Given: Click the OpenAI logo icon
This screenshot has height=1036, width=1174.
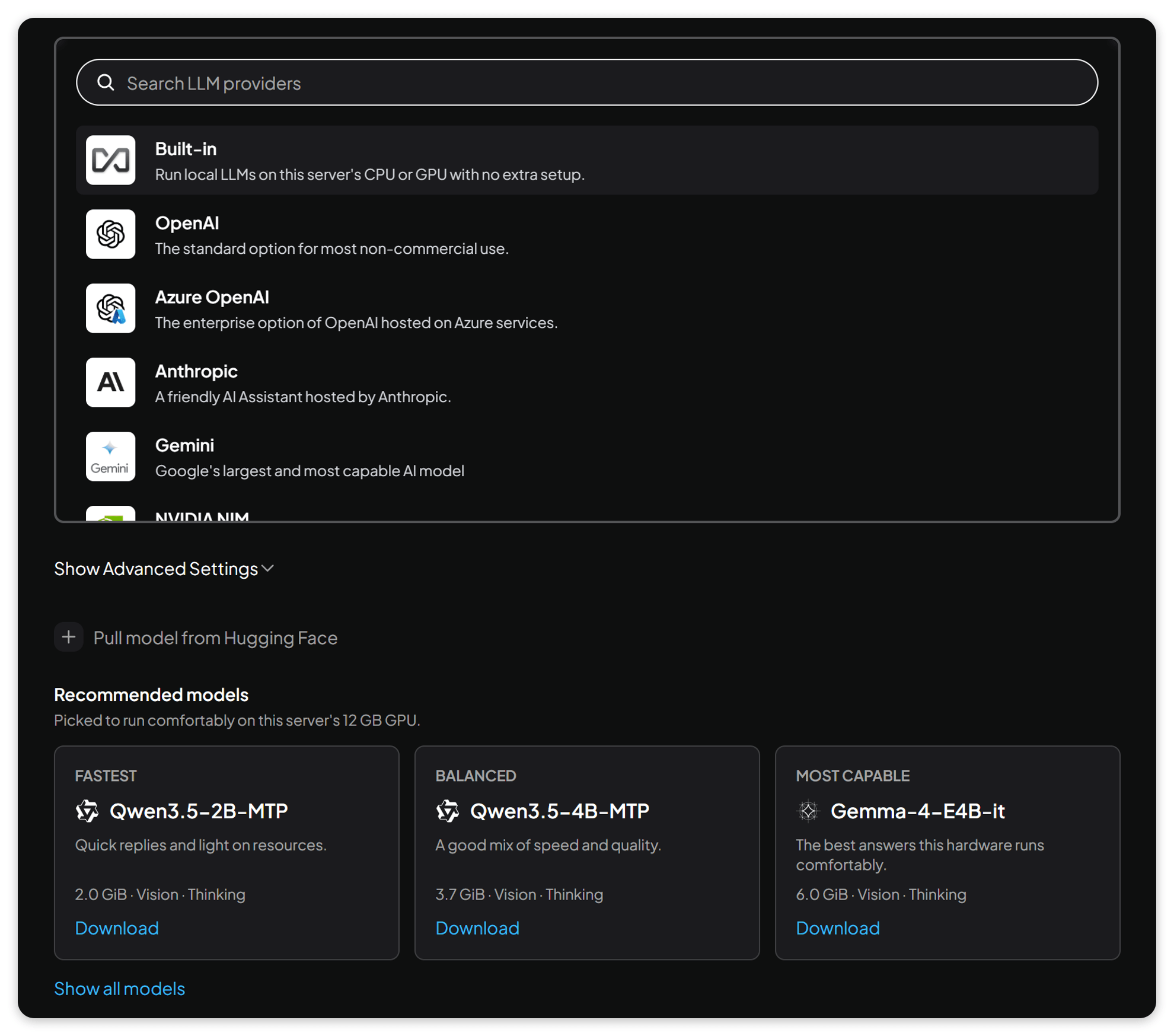Looking at the screenshot, I should pos(110,234).
